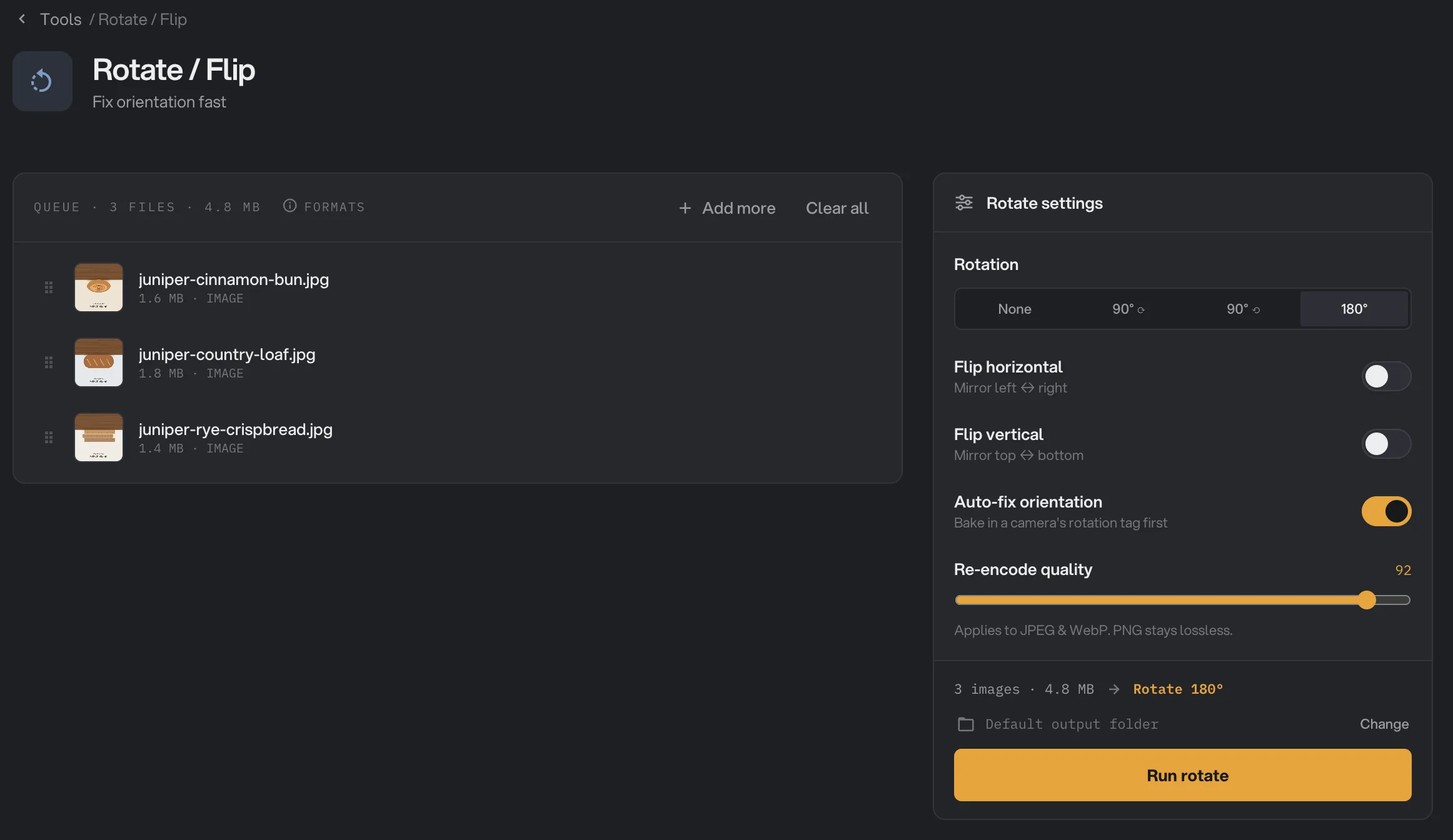Screen dimensions: 1453x840
Task: Click the drag handle for juniper-rye-crispbread.jpg
Action: click(x=49, y=437)
